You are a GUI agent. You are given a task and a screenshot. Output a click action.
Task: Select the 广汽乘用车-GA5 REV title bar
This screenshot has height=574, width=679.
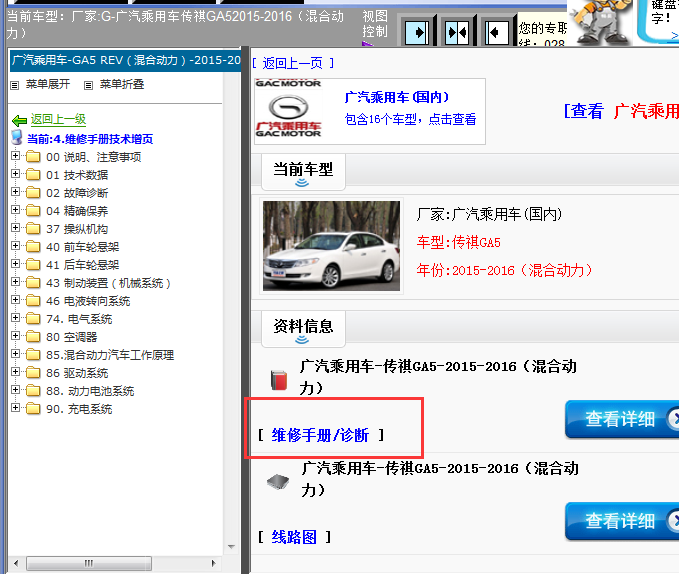126,60
